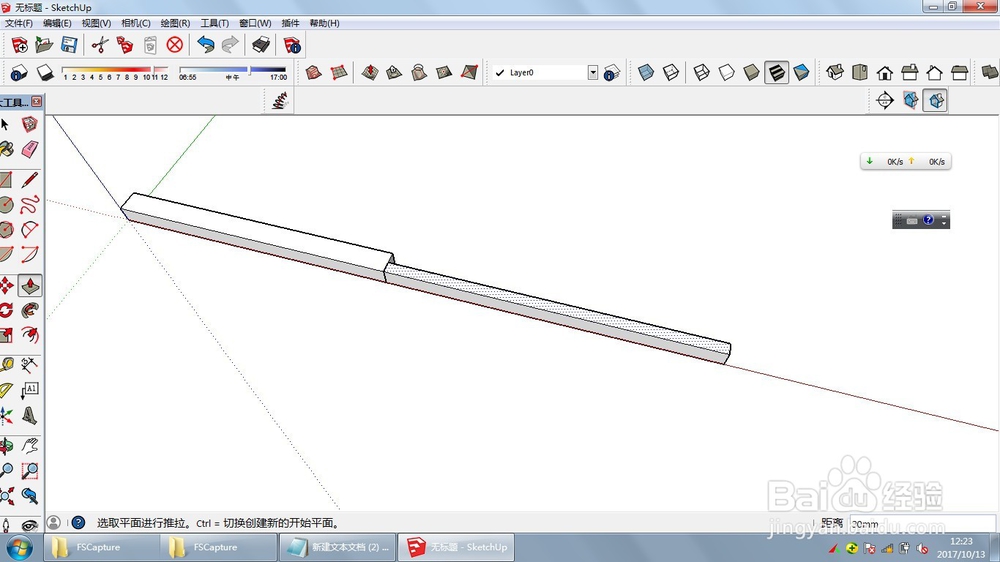The height and width of the screenshot is (562, 1000).
Task: Select the Dimension tool
Action: click(29, 366)
